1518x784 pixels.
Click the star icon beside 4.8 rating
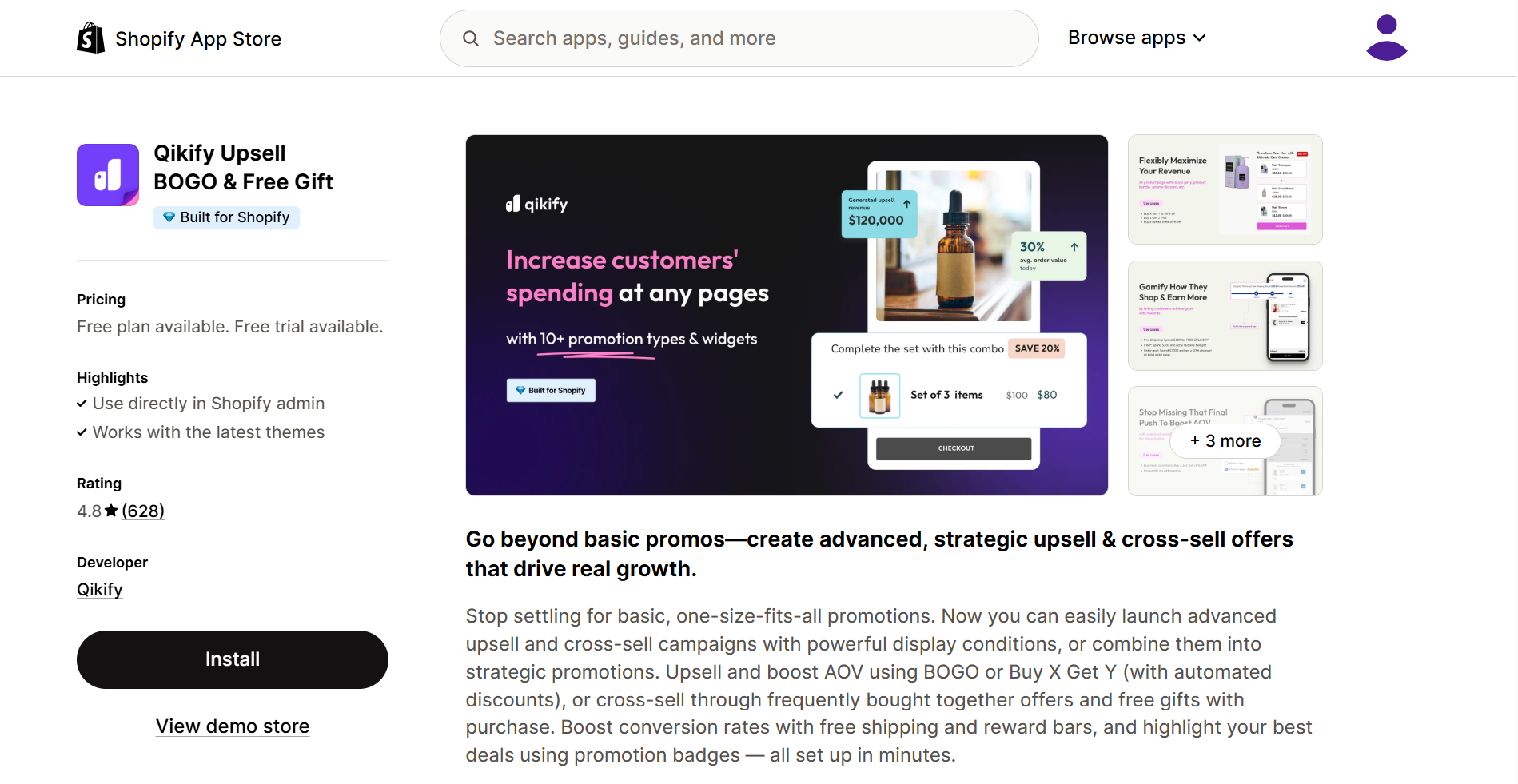tap(111, 511)
